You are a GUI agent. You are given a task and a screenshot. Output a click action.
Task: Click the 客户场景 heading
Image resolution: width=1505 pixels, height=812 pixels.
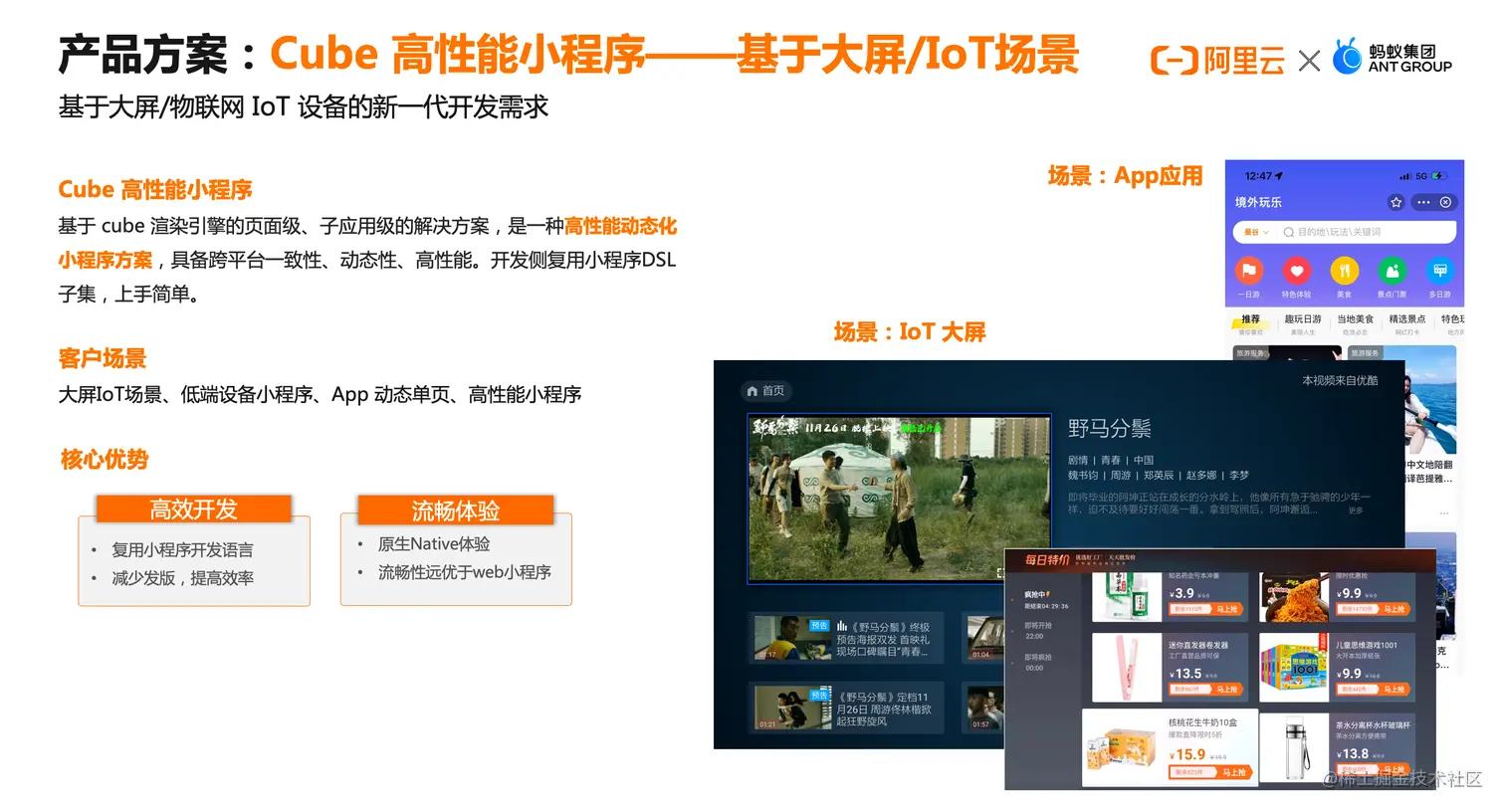tap(102, 358)
